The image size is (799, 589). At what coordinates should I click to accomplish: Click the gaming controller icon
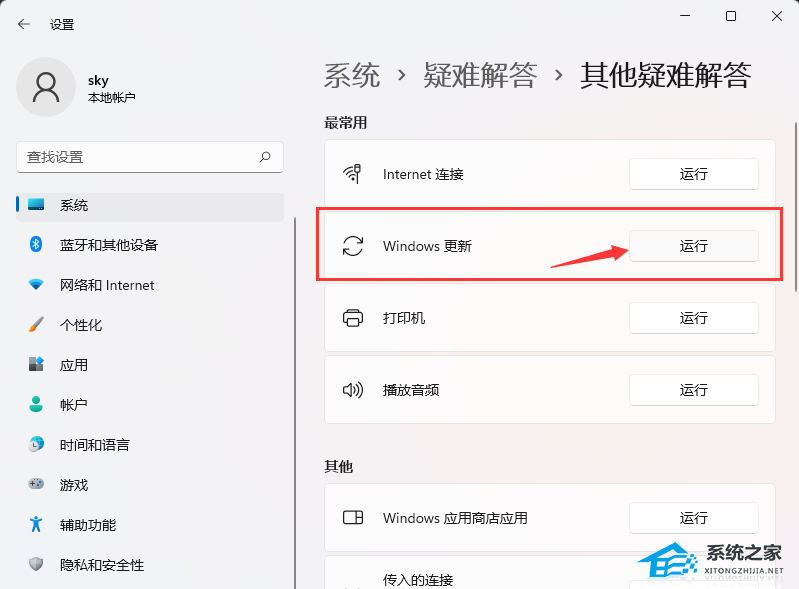(x=36, y=484)
